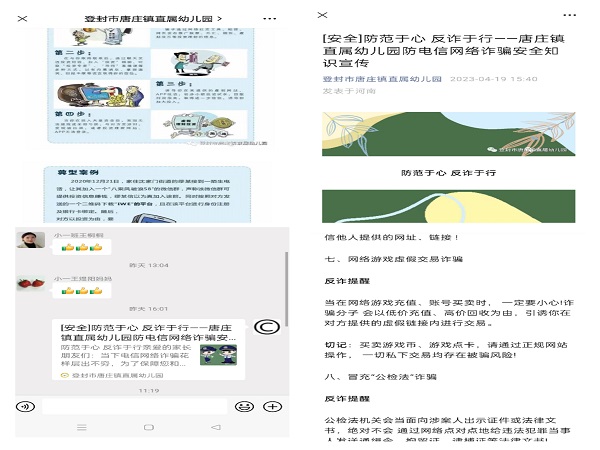Screen dimensions: 600x450
Task: Close the right article page with X
Action: (x=323, y=15)
